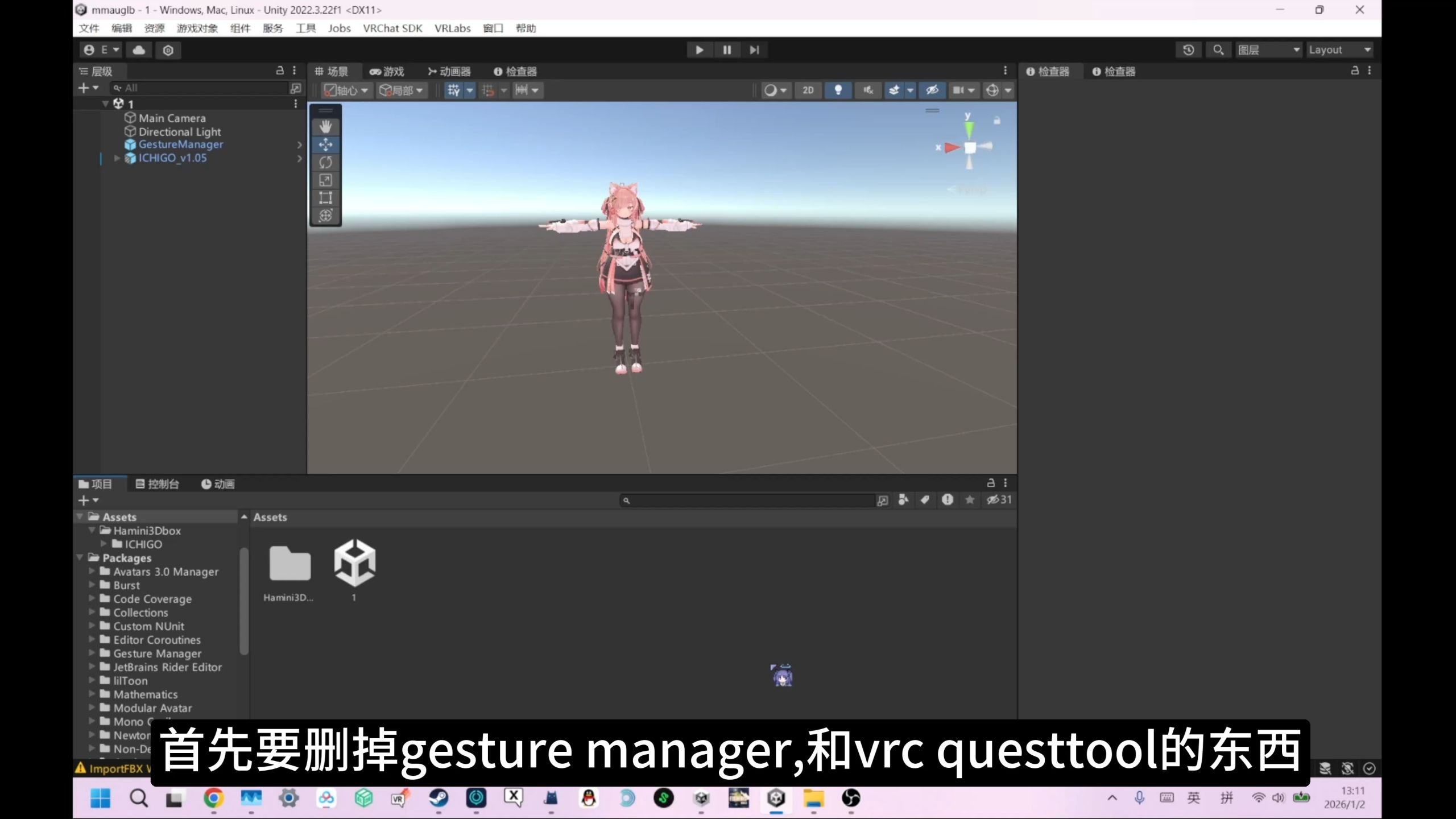Click the Step frame button

pyautogui.click(x=754, y=50)
